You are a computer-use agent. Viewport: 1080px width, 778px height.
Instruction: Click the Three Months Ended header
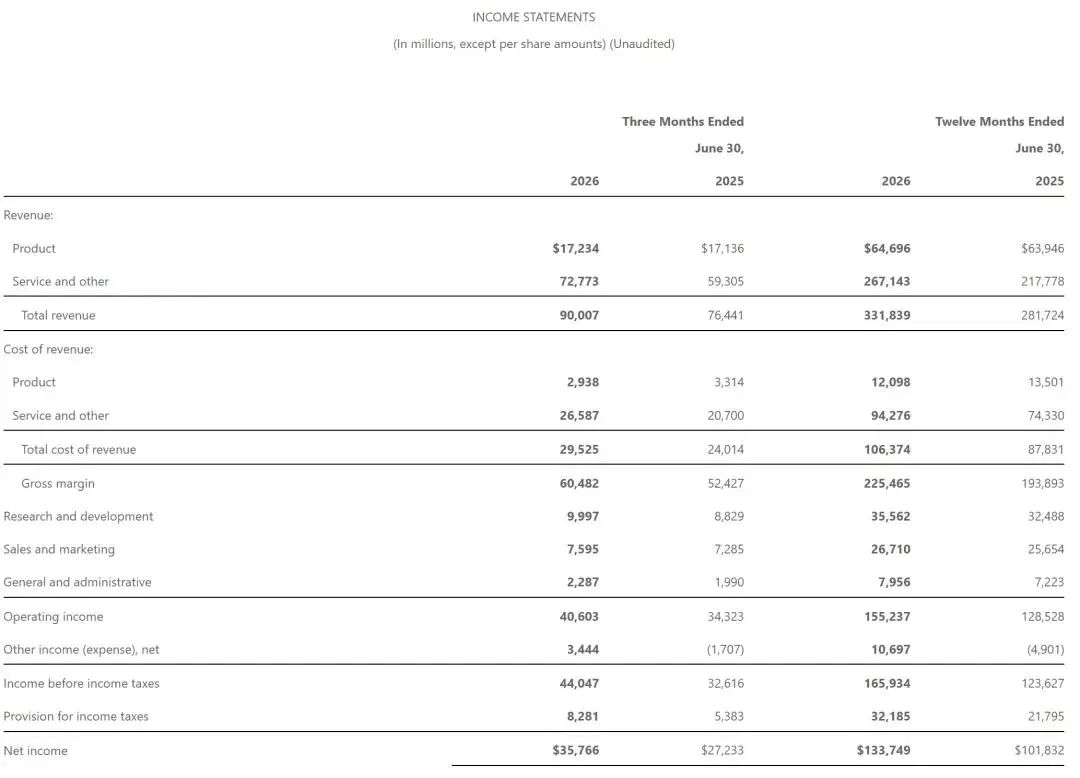coord(683,121)
